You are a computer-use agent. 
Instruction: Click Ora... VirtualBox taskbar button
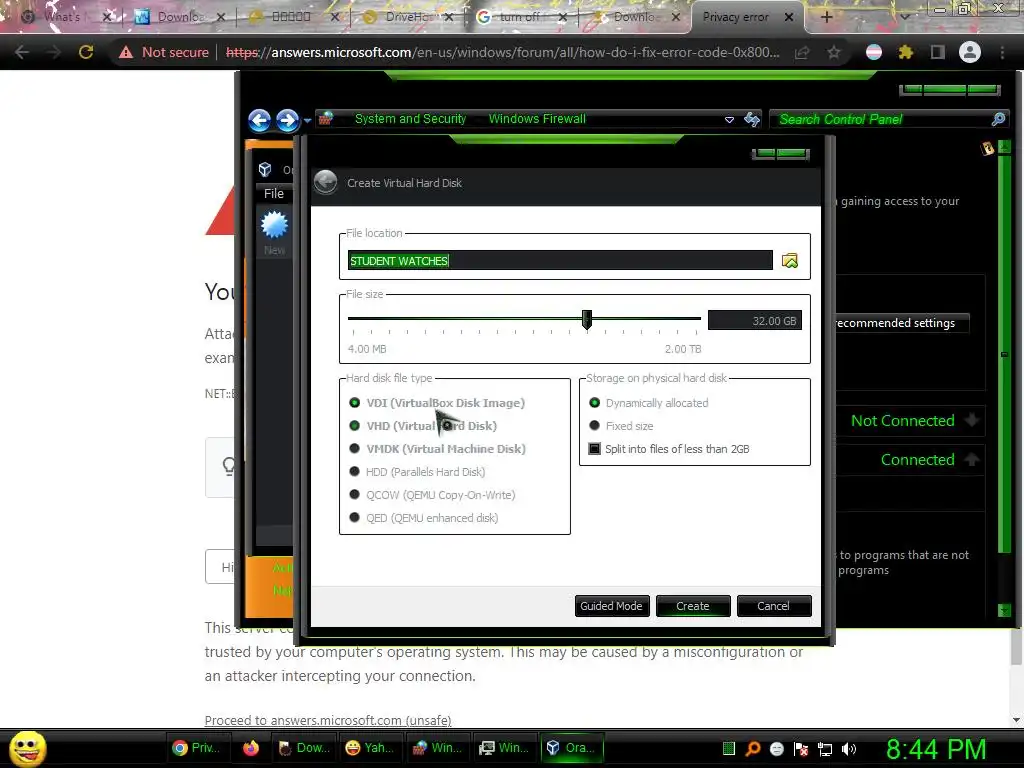571,748
